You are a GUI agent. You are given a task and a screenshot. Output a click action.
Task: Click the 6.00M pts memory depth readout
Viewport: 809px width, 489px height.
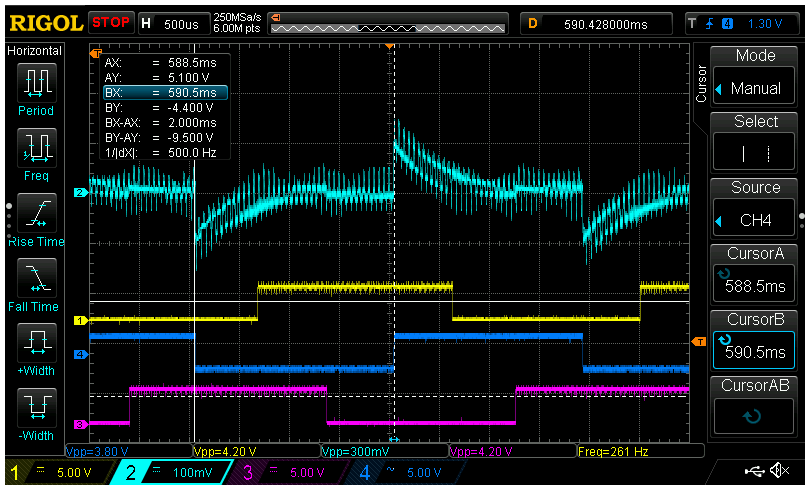tap(237, 29)
